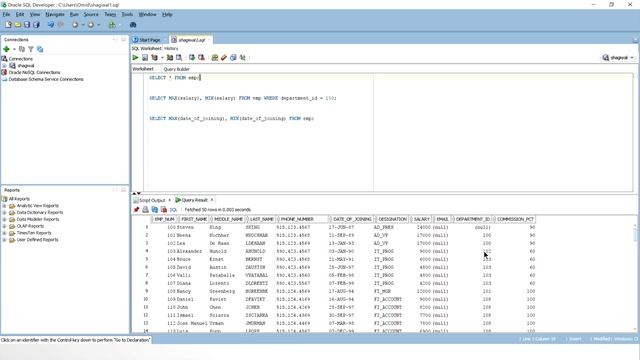This screenshot has width=640, height=360.
Task: Expand the Data Modeler Reports folder
Action: pyautogui.click(x=4, y=220)
